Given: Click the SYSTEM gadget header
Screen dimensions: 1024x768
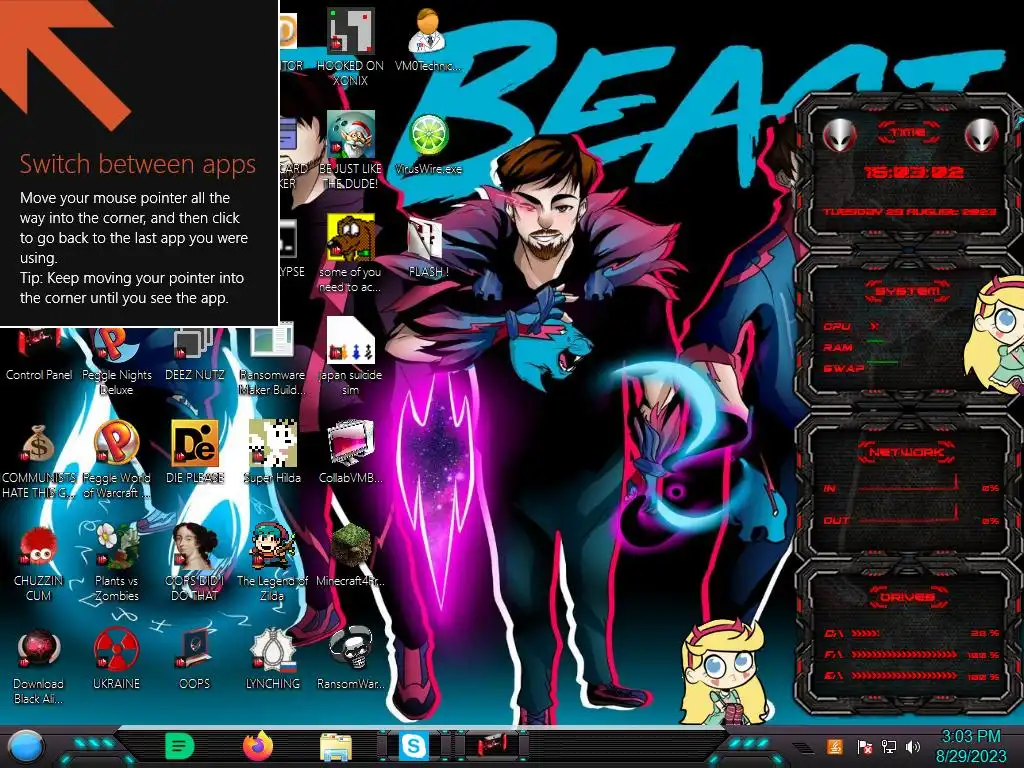Looking at the screenshot, I should (908, 291).
